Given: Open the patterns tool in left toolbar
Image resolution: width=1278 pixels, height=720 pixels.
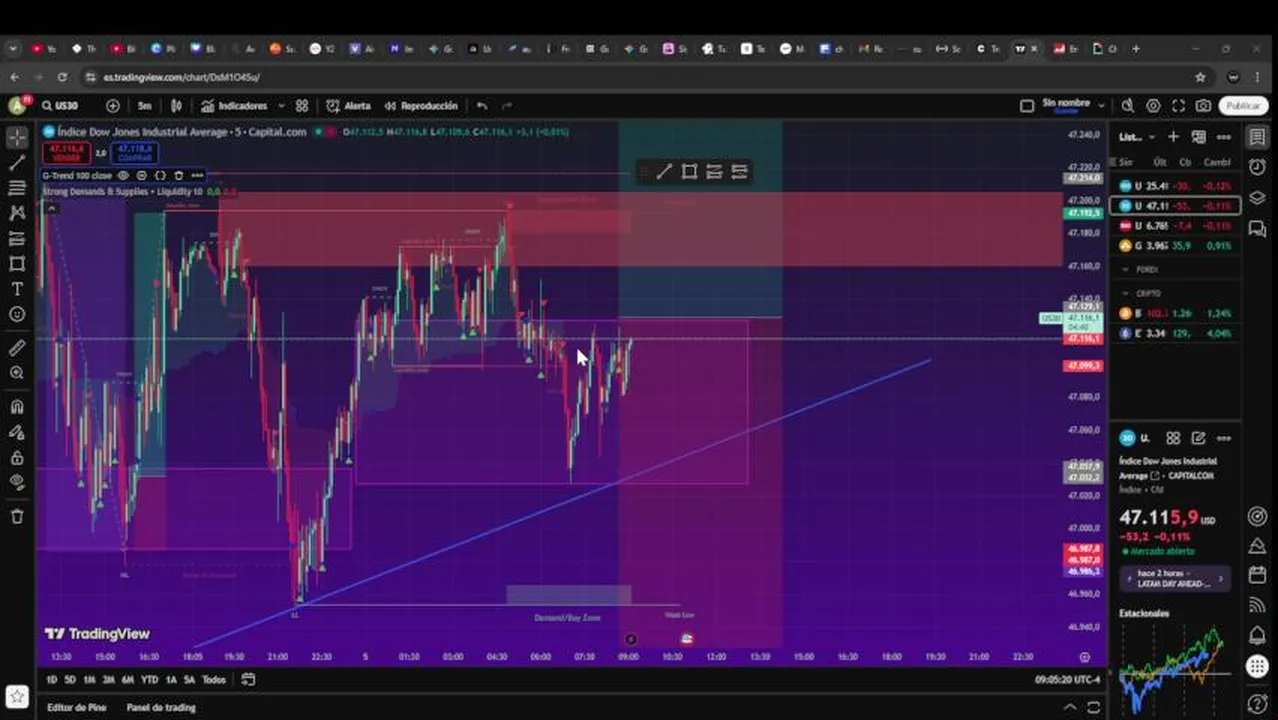Looking at the screenshot, I should pos(17,213).
